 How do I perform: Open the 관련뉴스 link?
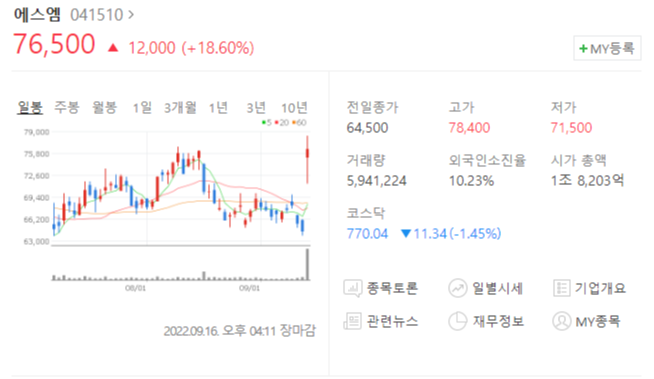pyautogui.click(x=392, y=321)
